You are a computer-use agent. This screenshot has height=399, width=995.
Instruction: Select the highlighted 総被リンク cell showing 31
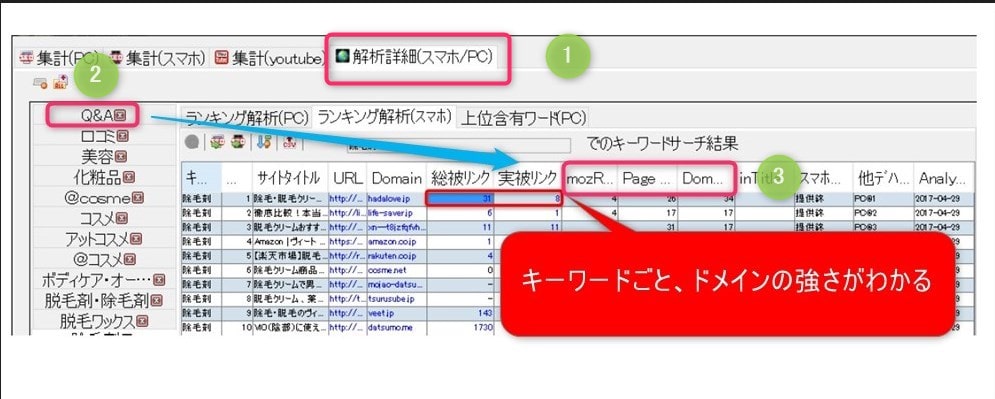tap(460, 198)
